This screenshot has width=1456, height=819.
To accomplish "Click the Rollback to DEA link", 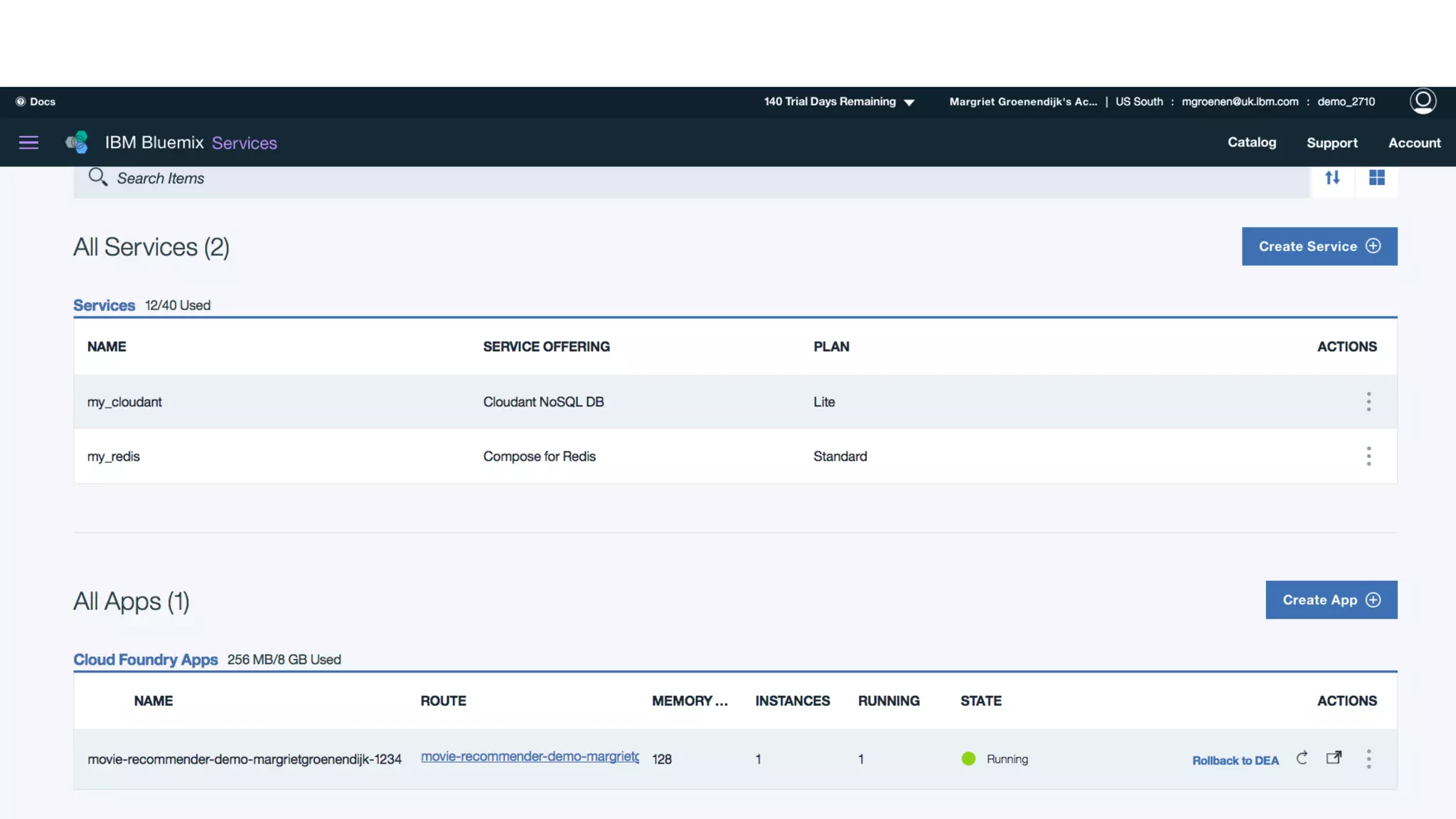I will point(1235,761).
